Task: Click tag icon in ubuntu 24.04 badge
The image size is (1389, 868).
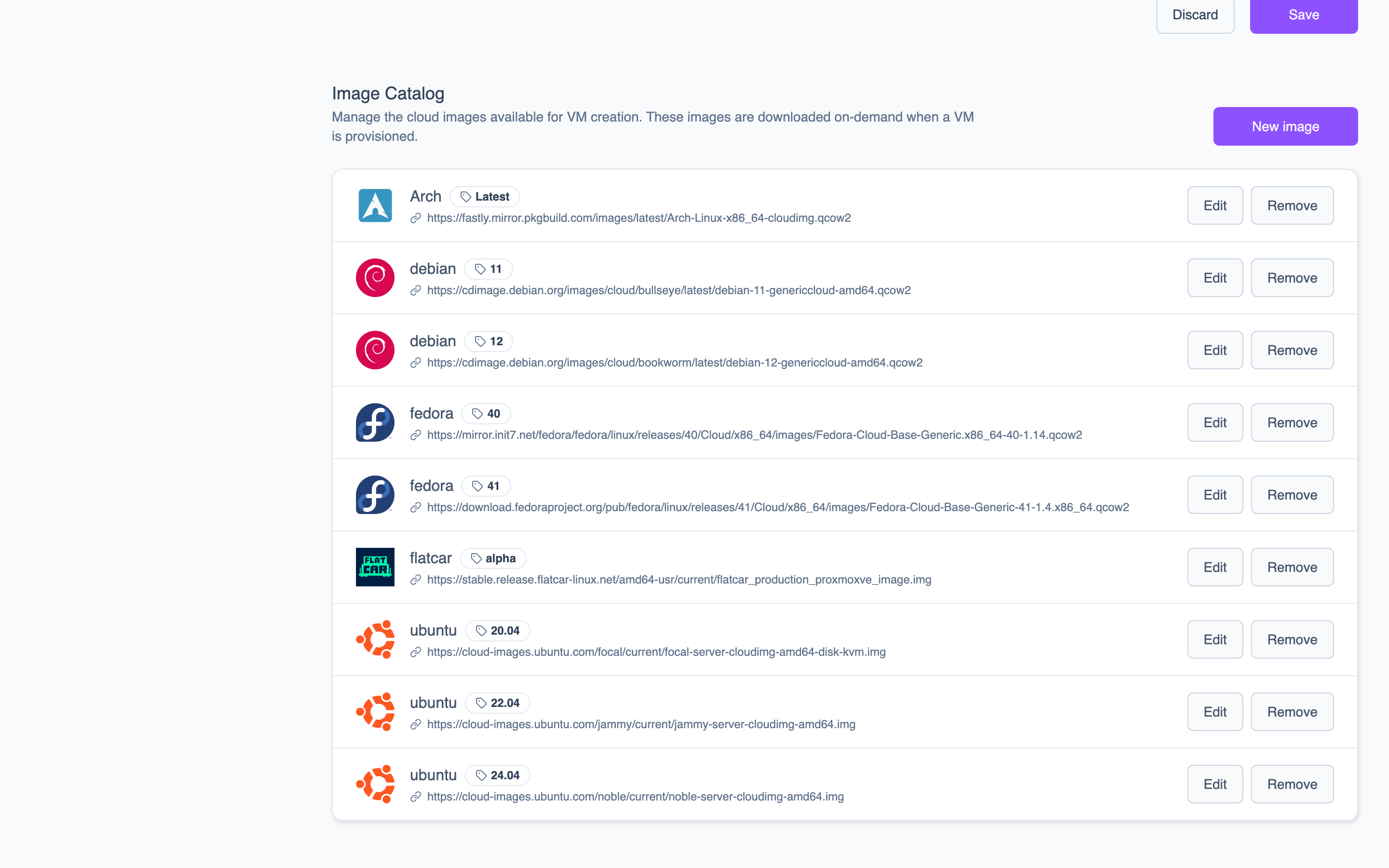Action: pos(481,775)
